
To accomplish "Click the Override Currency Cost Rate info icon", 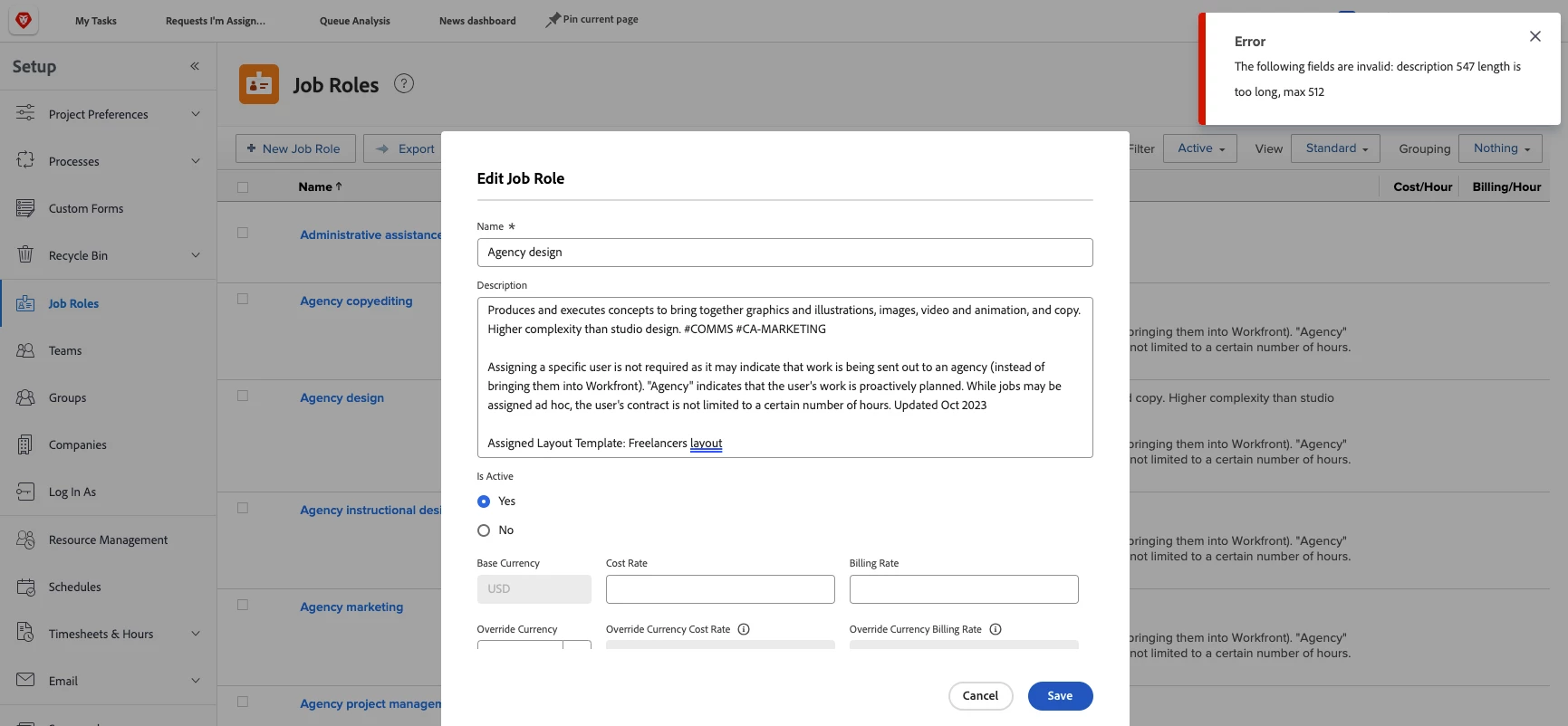I will coord(744,629).
